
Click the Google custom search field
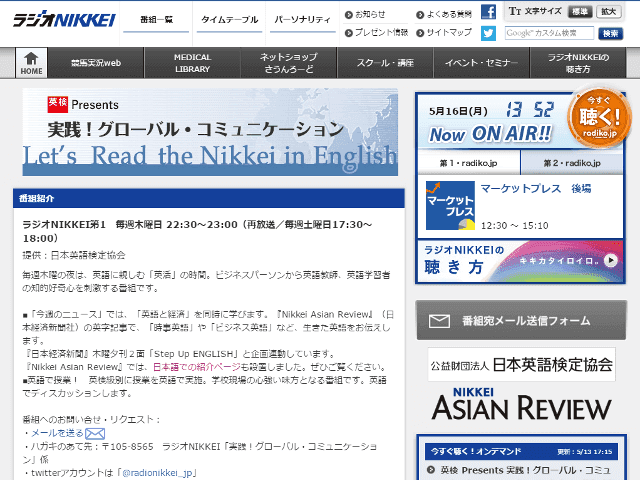549,33
